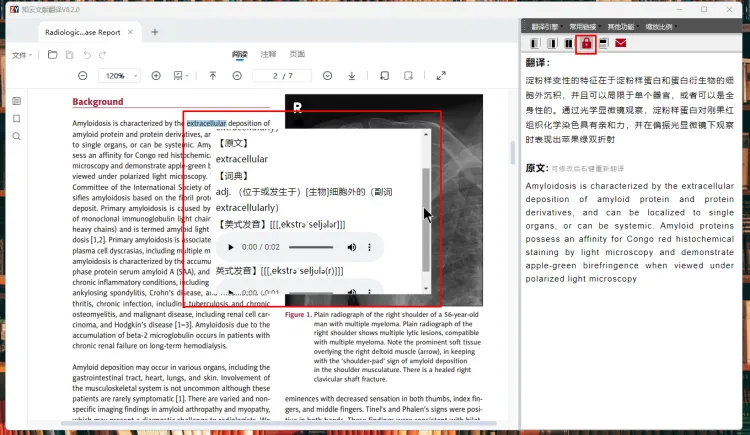Seek on the American pronunciation audio progress bar
This screenshot has height=435, width=750.
pos(311,247)
